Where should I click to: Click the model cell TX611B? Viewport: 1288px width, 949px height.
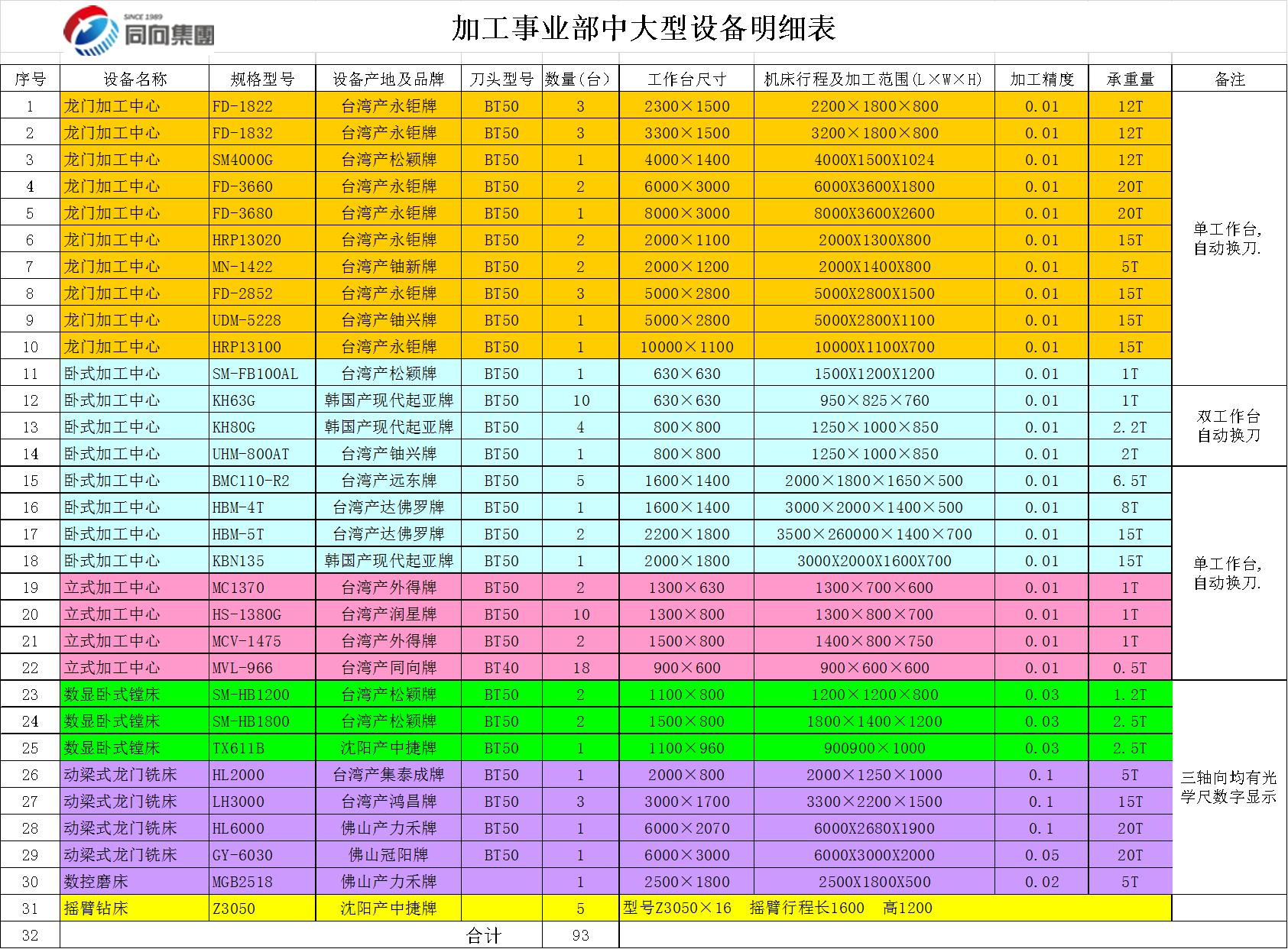262,747
